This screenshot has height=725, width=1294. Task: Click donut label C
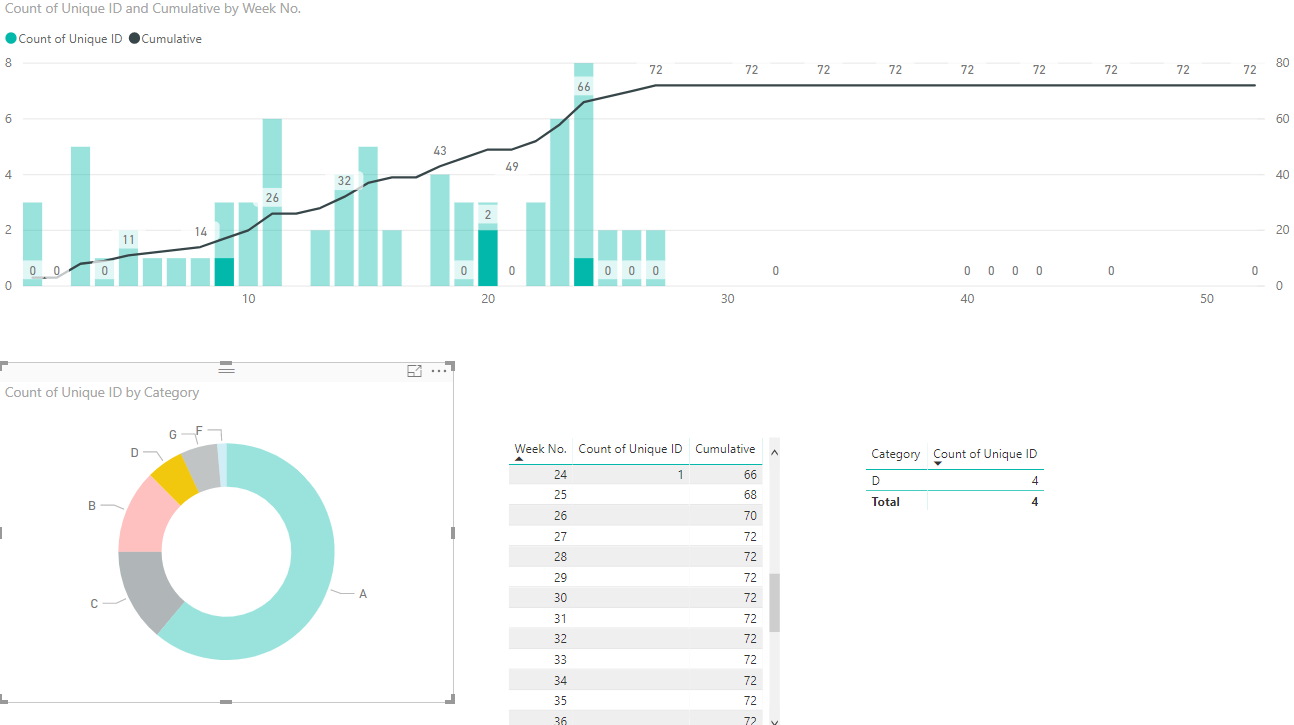click(94, 604)
